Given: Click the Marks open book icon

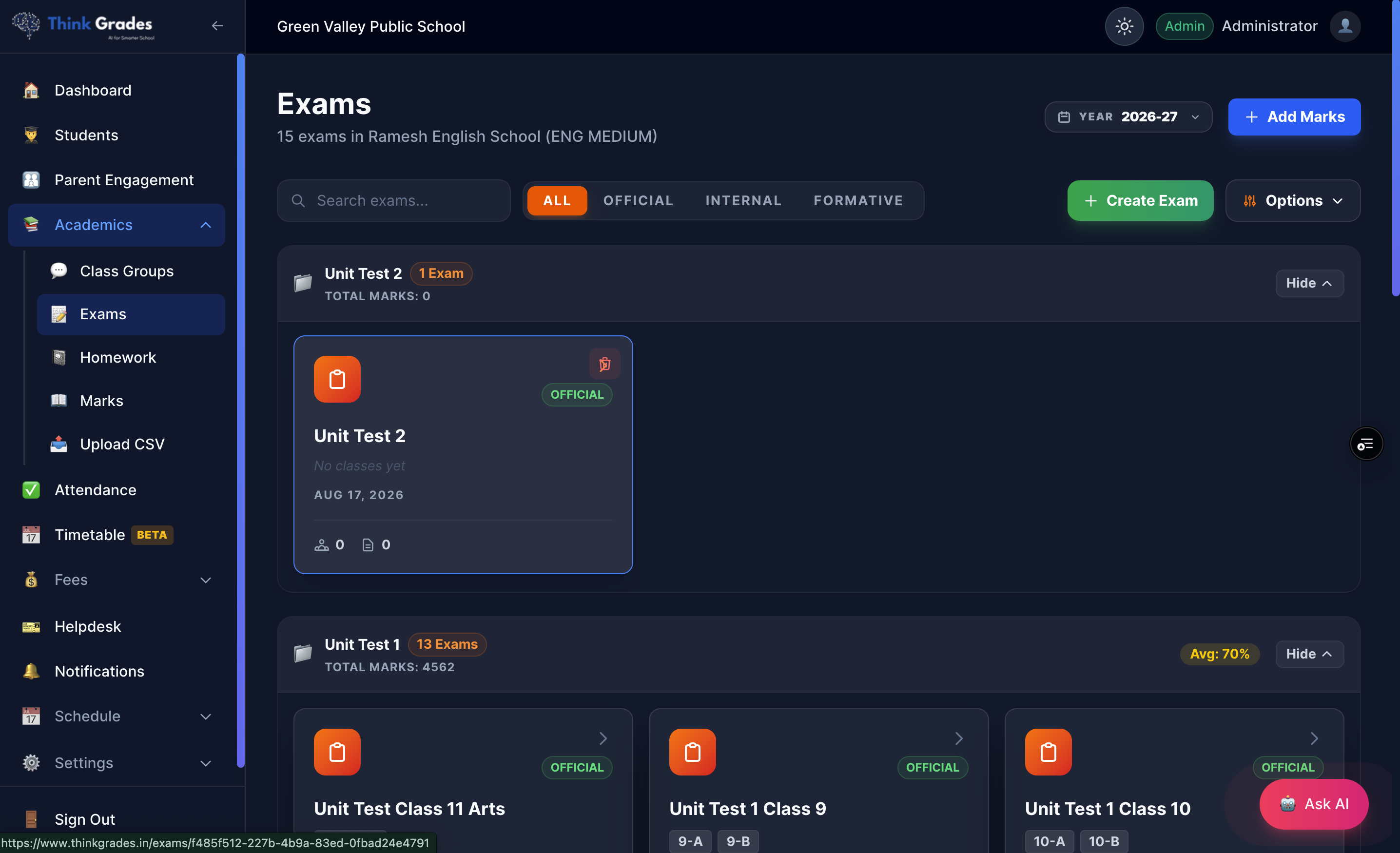Looking at the screenshot, I should [x=58, y=401].
